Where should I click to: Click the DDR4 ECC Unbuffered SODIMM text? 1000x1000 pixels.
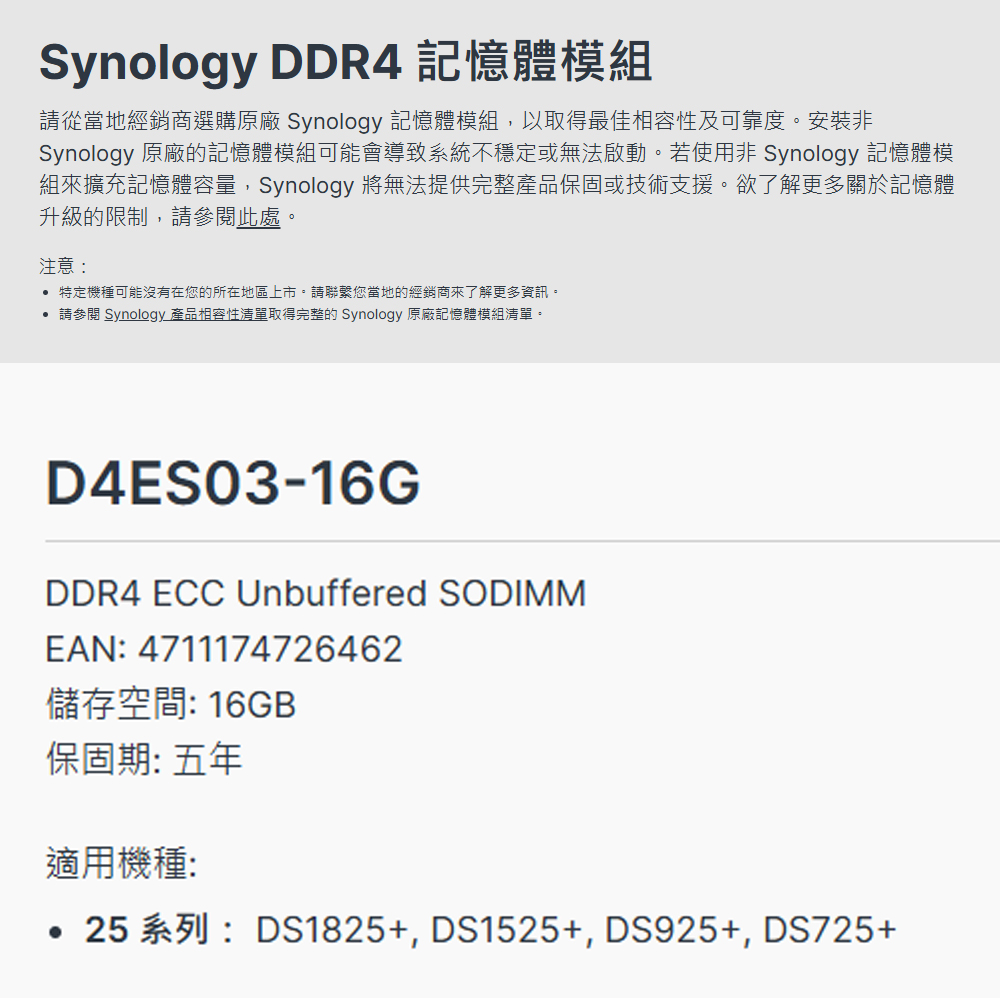(x=315, y=594)
